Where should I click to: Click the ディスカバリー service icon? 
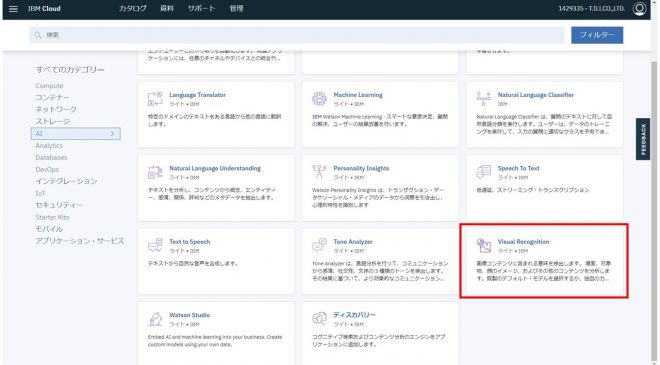(319, 319)
